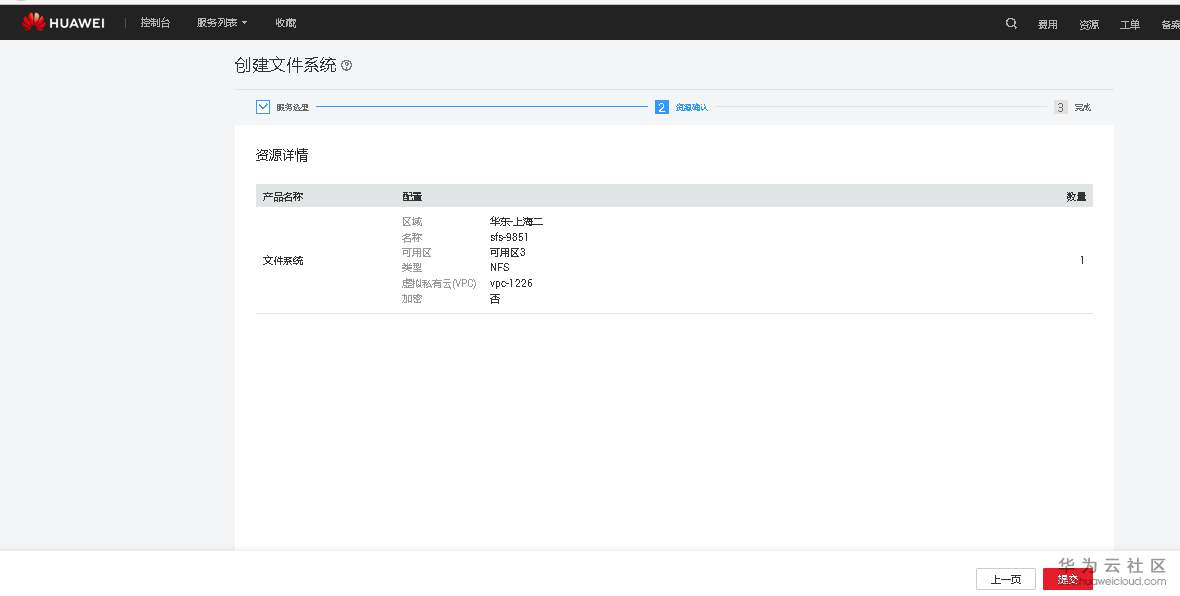Click the 完成 step label
The width and height of the screenshot is (1180, 596).
(1083, 108)
